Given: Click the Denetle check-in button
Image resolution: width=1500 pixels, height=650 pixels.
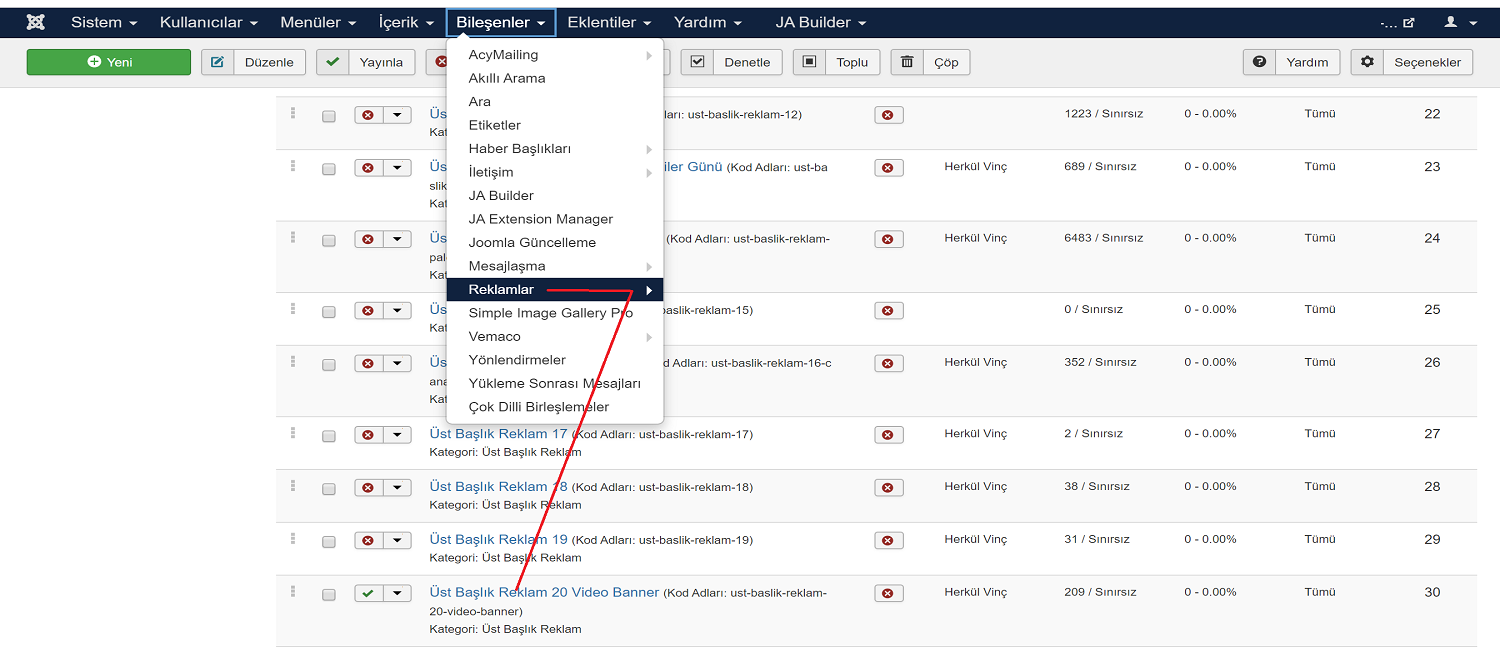Looking at the screenshot, I should coord(732,62).
